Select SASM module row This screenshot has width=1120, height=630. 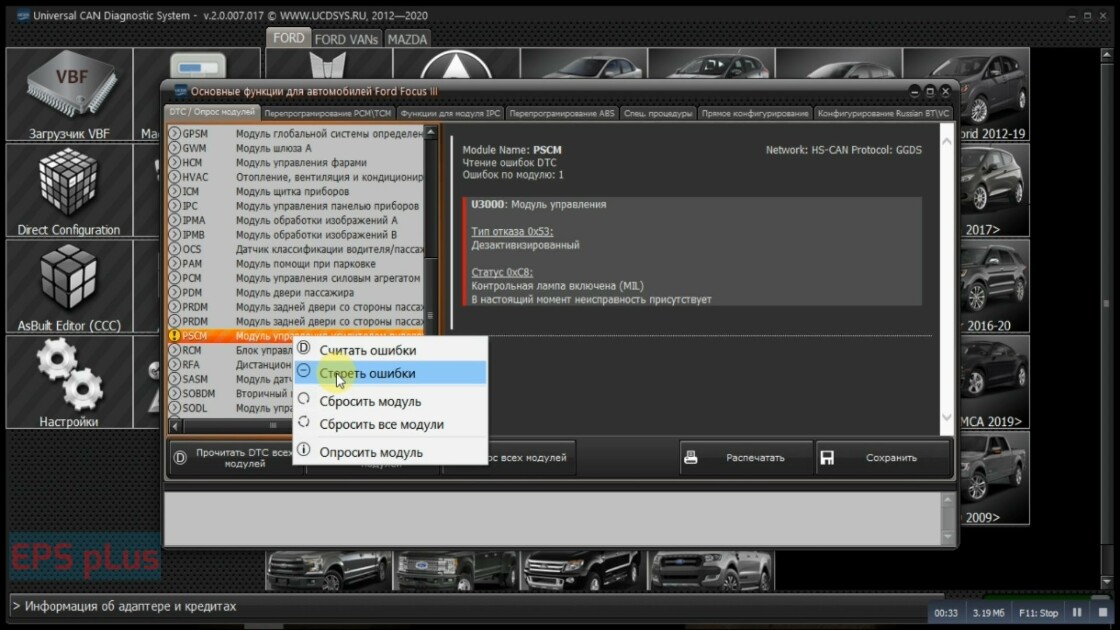coord(230,379)
